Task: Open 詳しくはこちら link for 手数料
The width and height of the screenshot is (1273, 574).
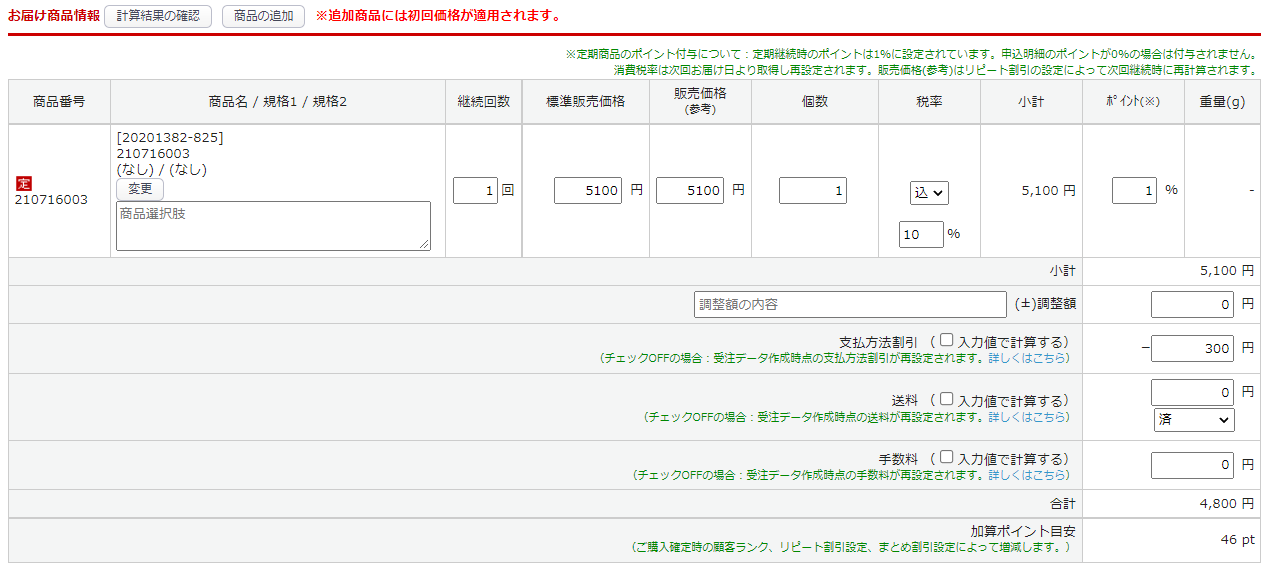Action: tap(1028, 475)
